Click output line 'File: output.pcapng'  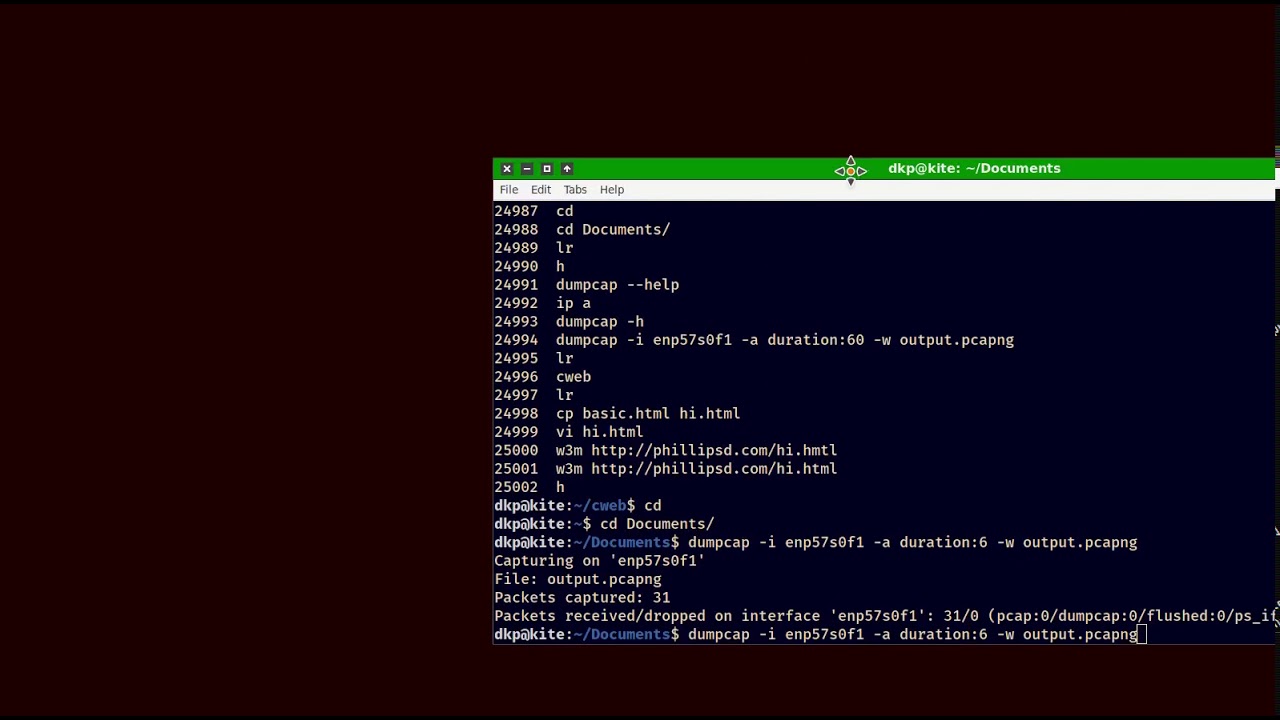pos(578,579)
